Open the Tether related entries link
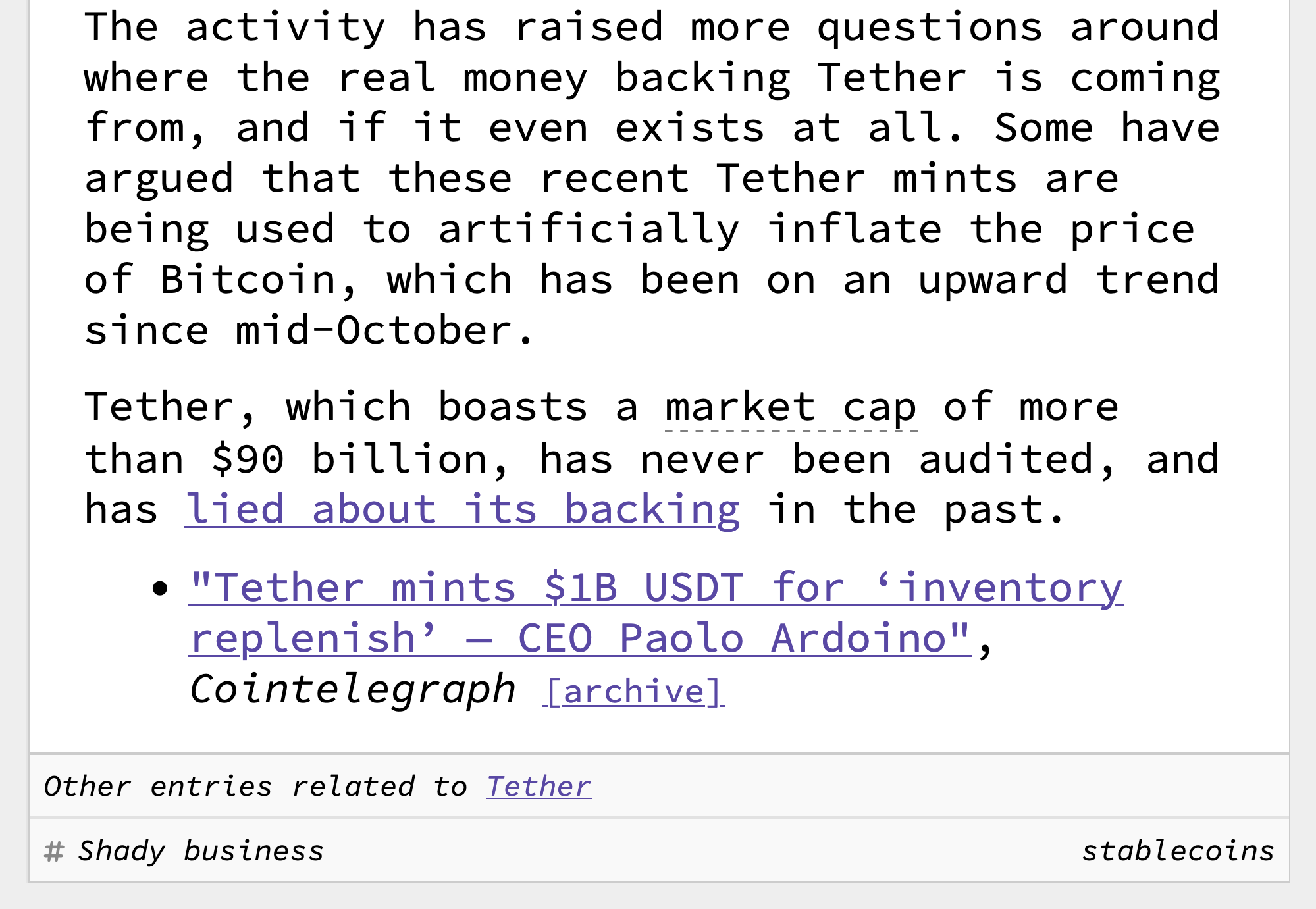Screen dimensions: 1316x909 (x=539, y=787)
